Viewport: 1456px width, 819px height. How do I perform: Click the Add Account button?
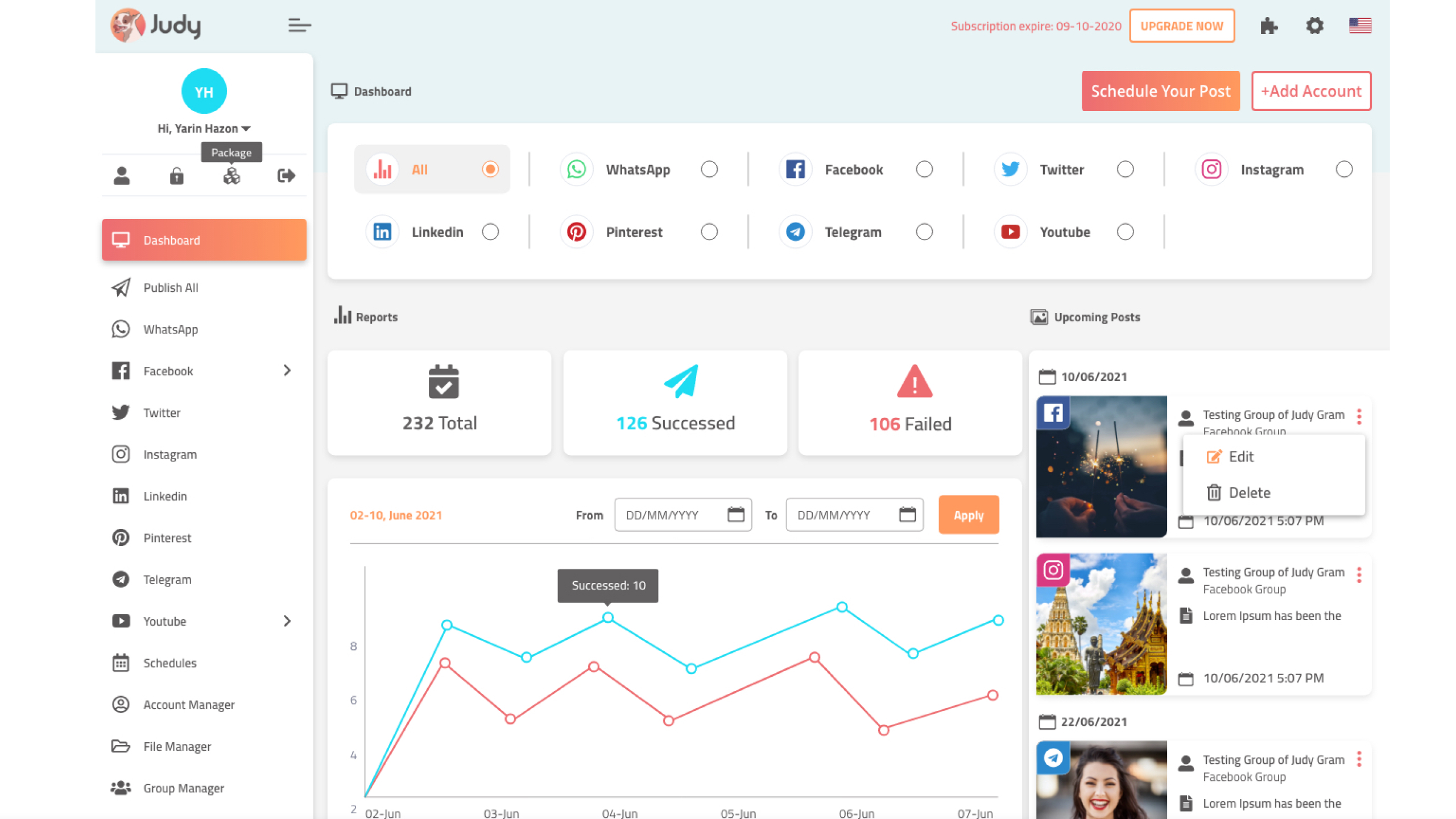tap(1312, 91)
